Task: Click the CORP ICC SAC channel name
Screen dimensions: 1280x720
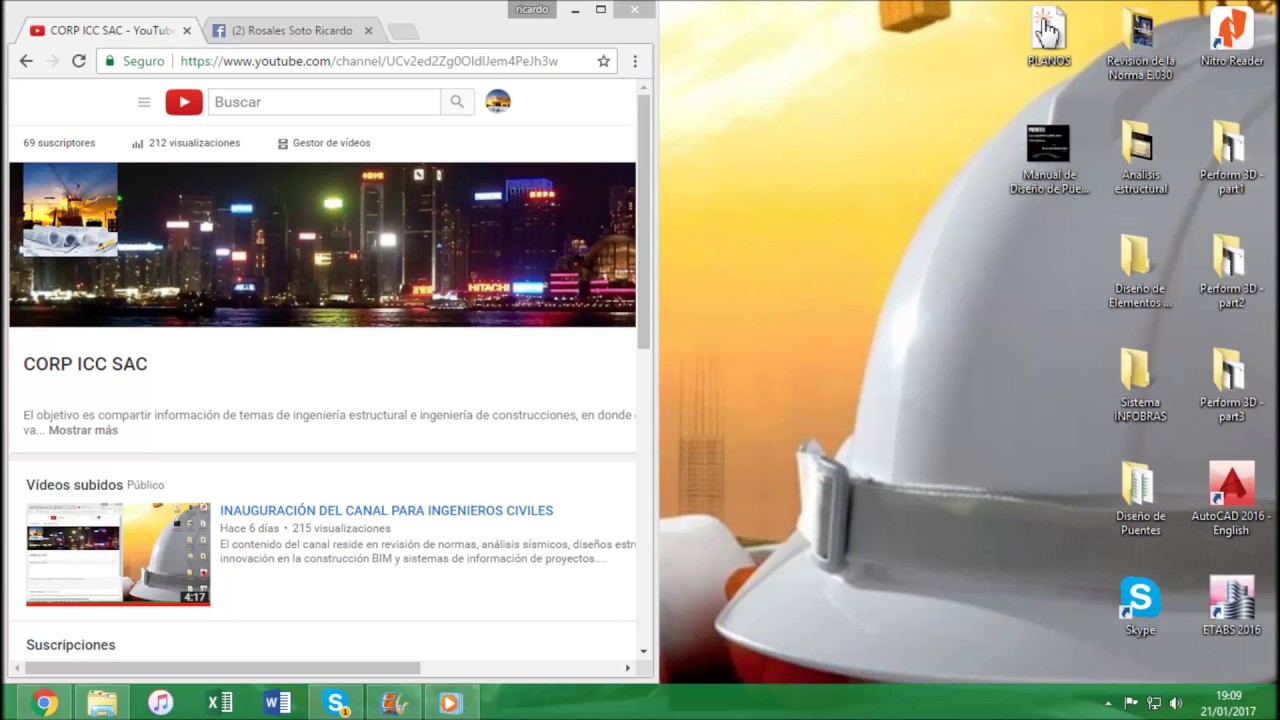Action: 85,364
